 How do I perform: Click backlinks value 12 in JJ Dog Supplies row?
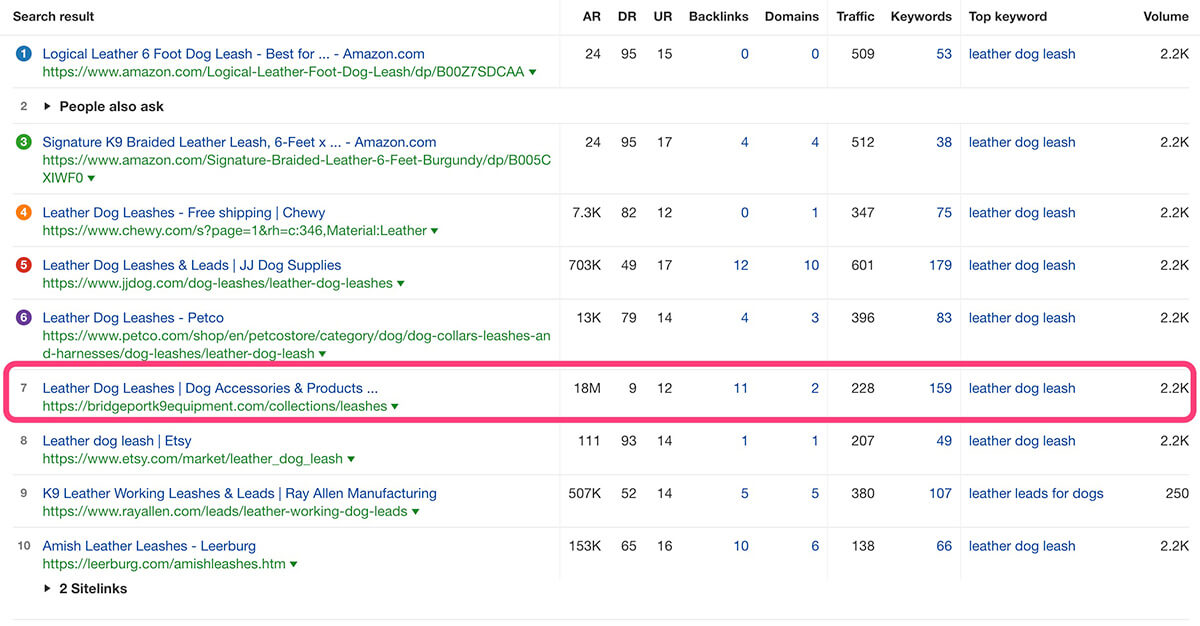(x=740, y=265)
